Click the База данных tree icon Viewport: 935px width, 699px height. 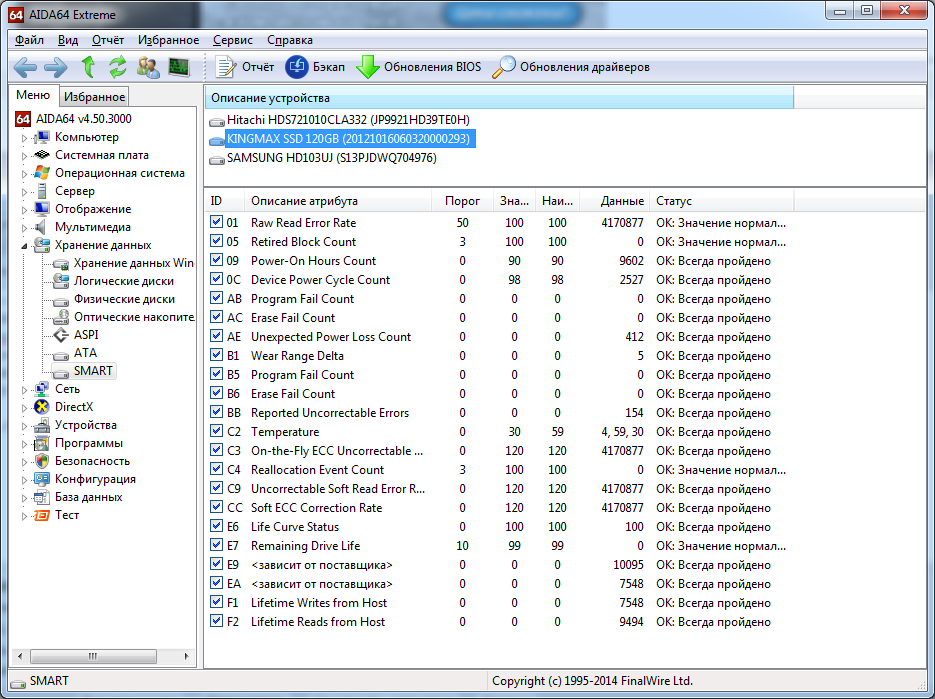click(42, 497)
